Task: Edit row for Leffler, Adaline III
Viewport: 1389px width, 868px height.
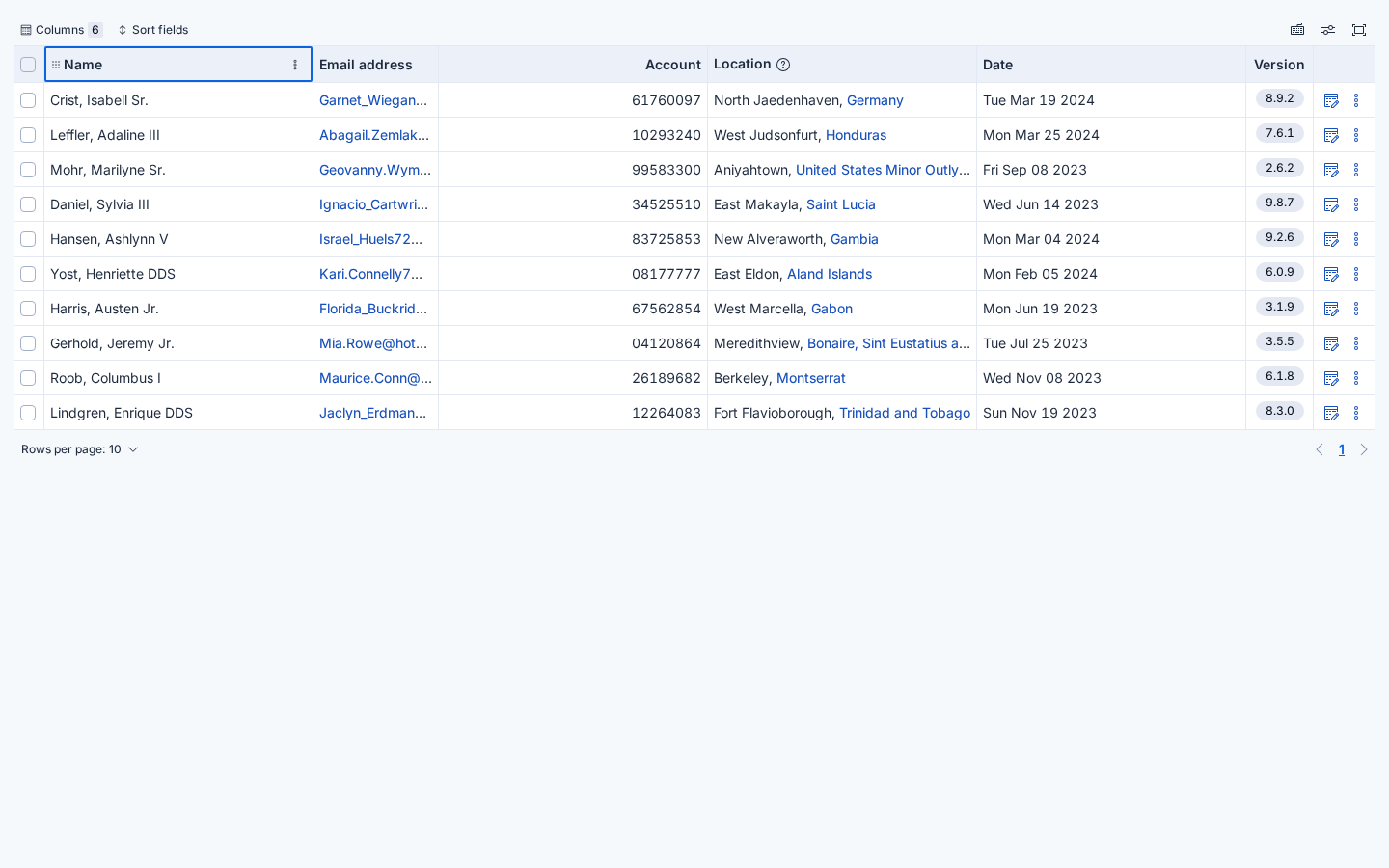Action: point(1332,135)
